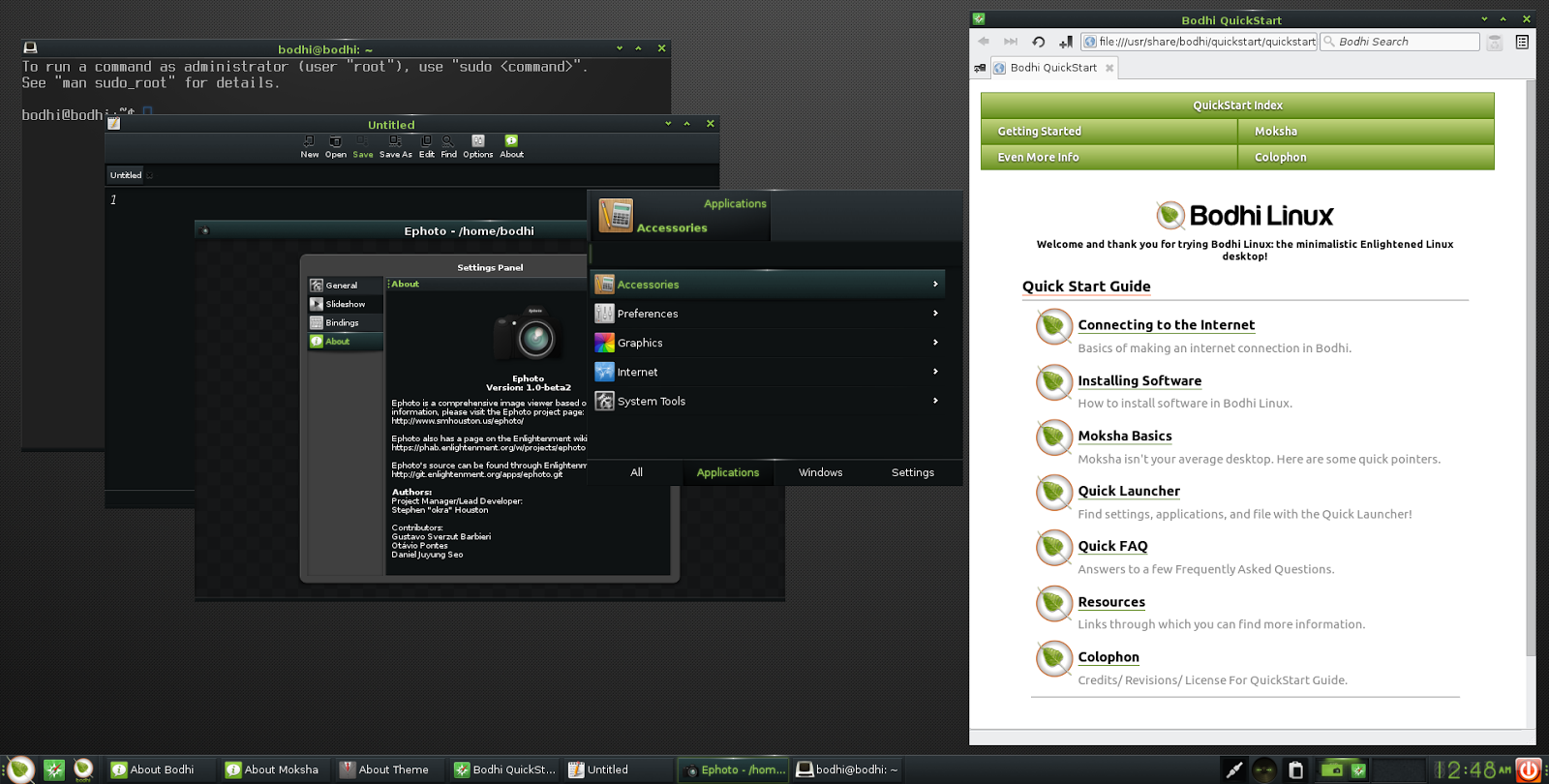Screen dimensions: 1549x784
Task: Click the Untitled document tab in the editor
Action: click(x=126, y=175)
